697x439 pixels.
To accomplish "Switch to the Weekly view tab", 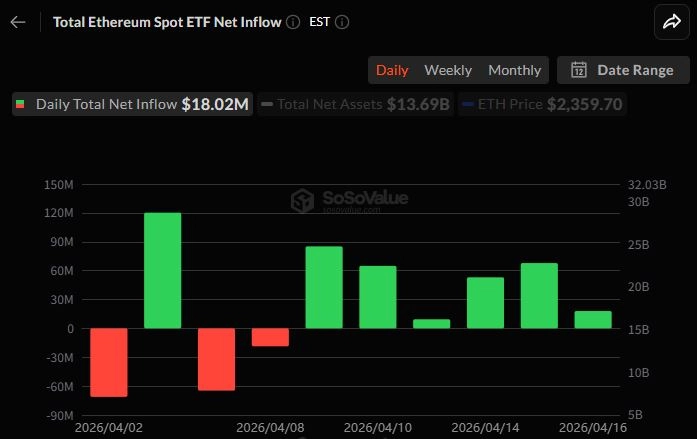I will [448, 70].
